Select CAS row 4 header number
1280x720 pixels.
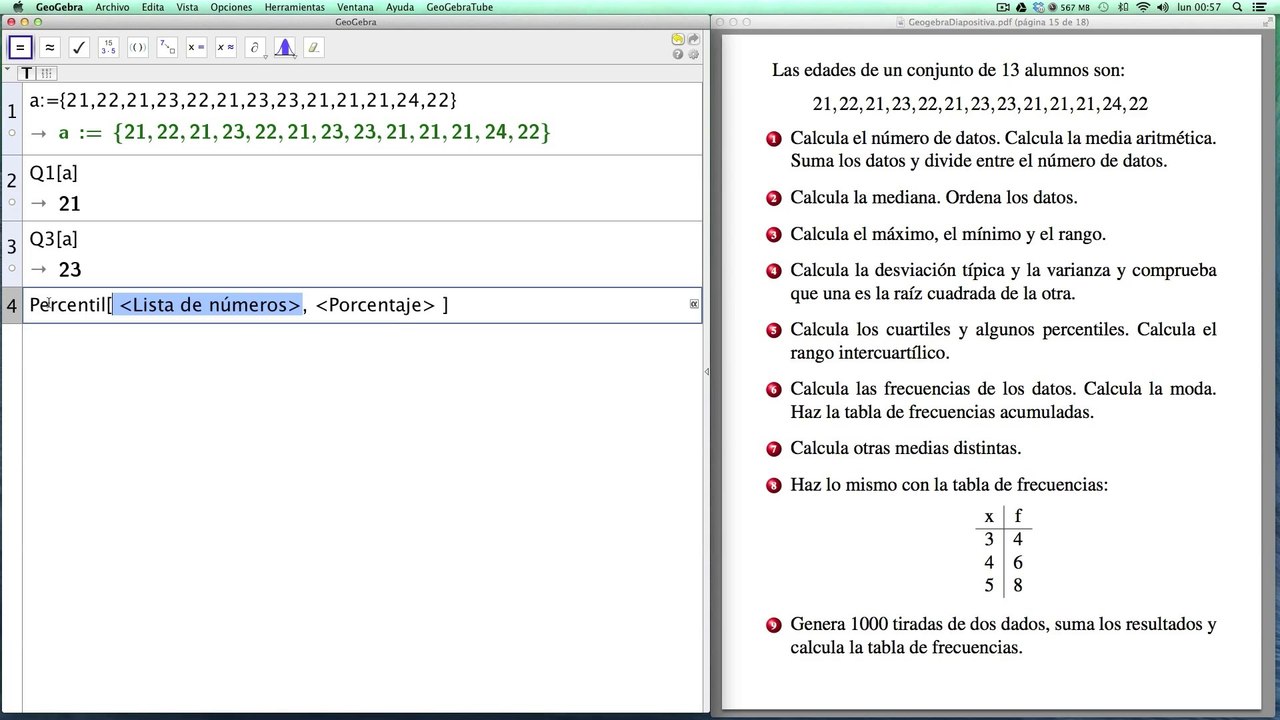pos(11,306)
